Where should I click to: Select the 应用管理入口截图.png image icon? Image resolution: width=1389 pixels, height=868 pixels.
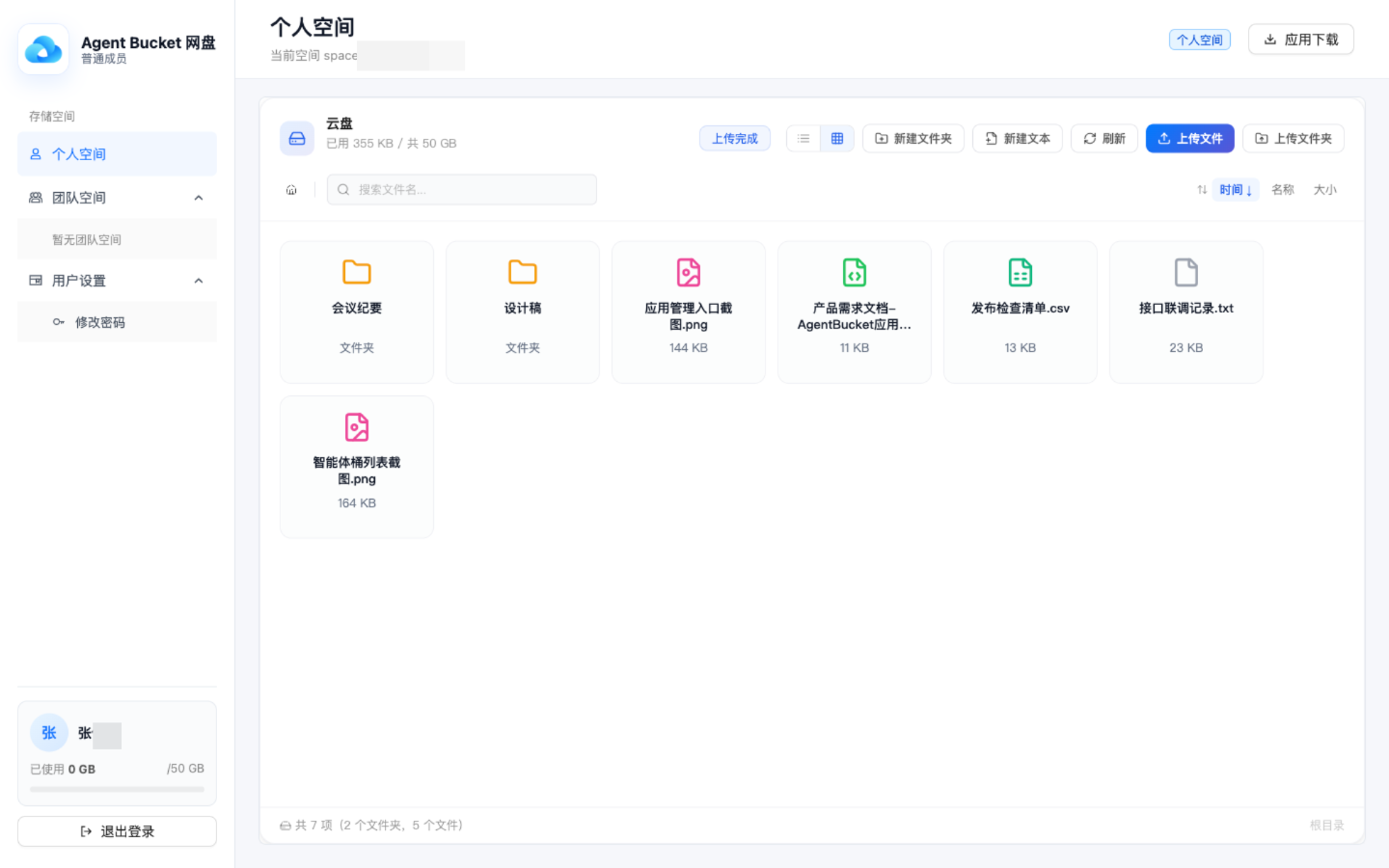[689, 272]
